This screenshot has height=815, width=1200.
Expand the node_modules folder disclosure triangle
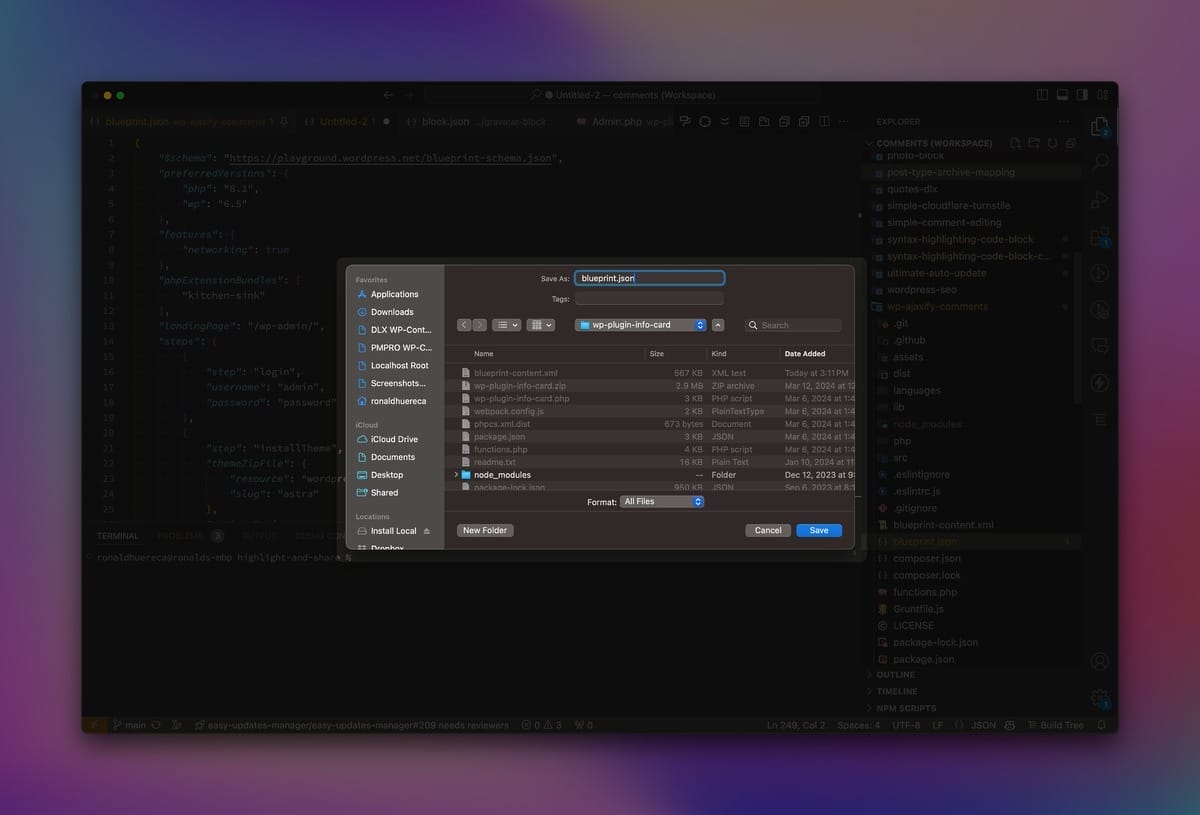point(456,475)
